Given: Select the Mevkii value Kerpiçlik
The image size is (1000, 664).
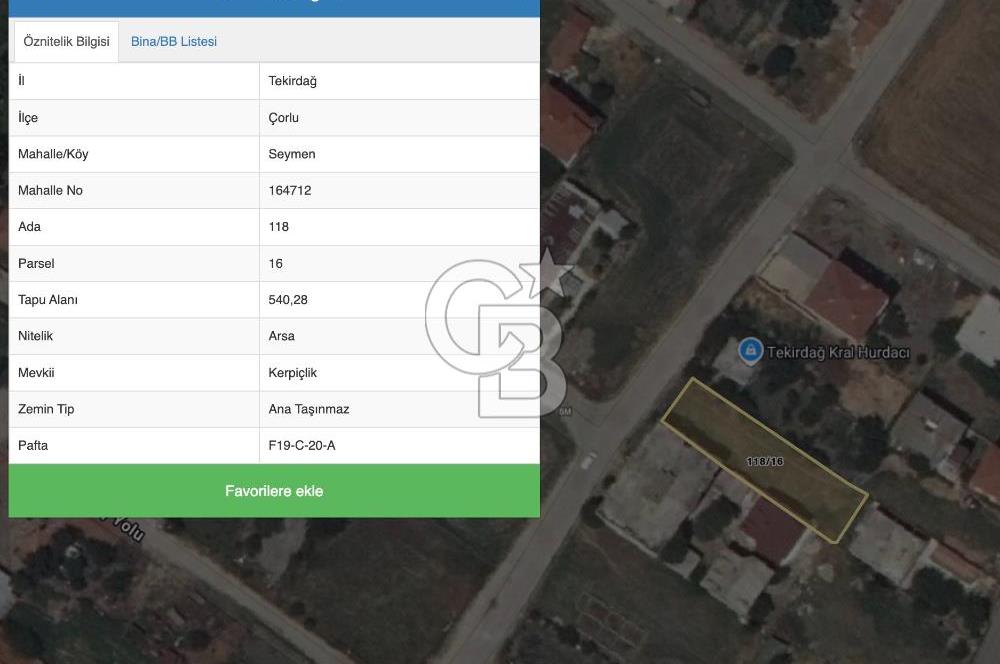Looking at the screenshot, I should pyautogui.click(x=293, y=373).
